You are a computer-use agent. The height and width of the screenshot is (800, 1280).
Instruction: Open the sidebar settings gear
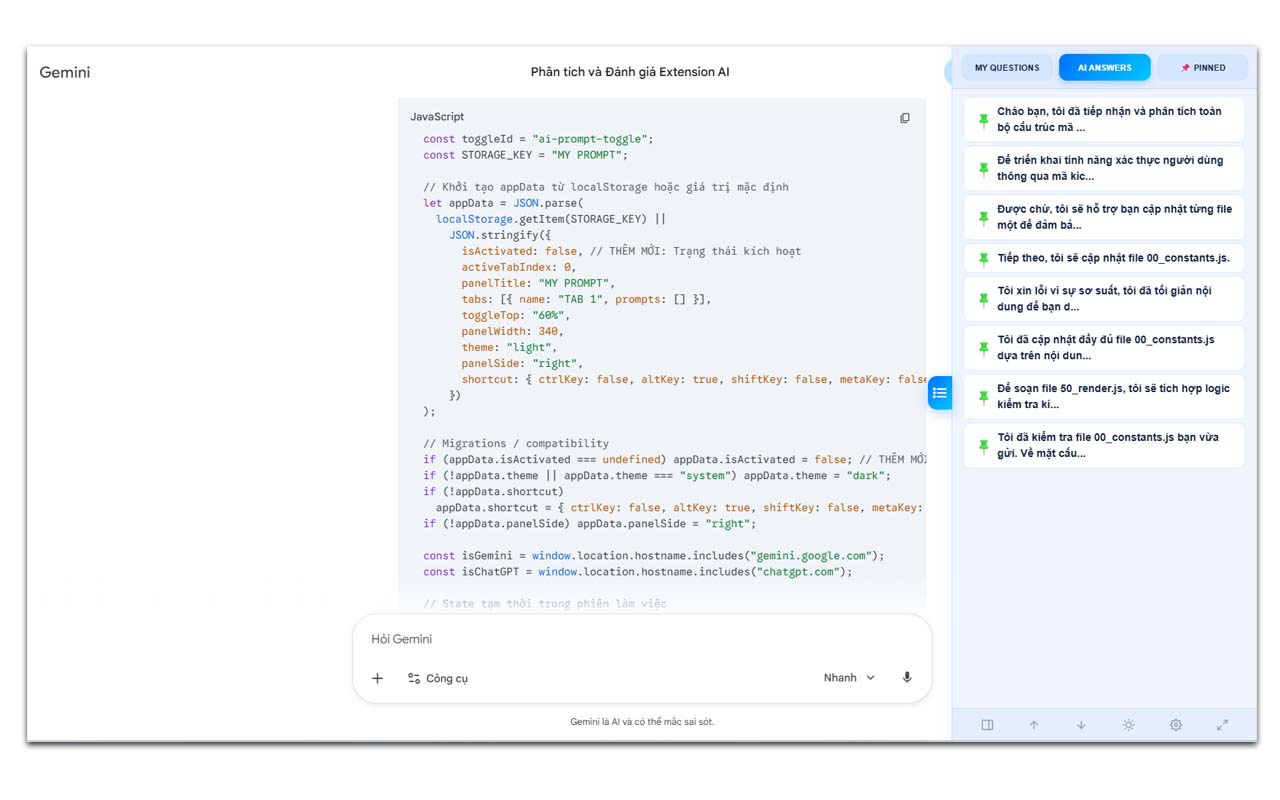(x=1176, y=725)
